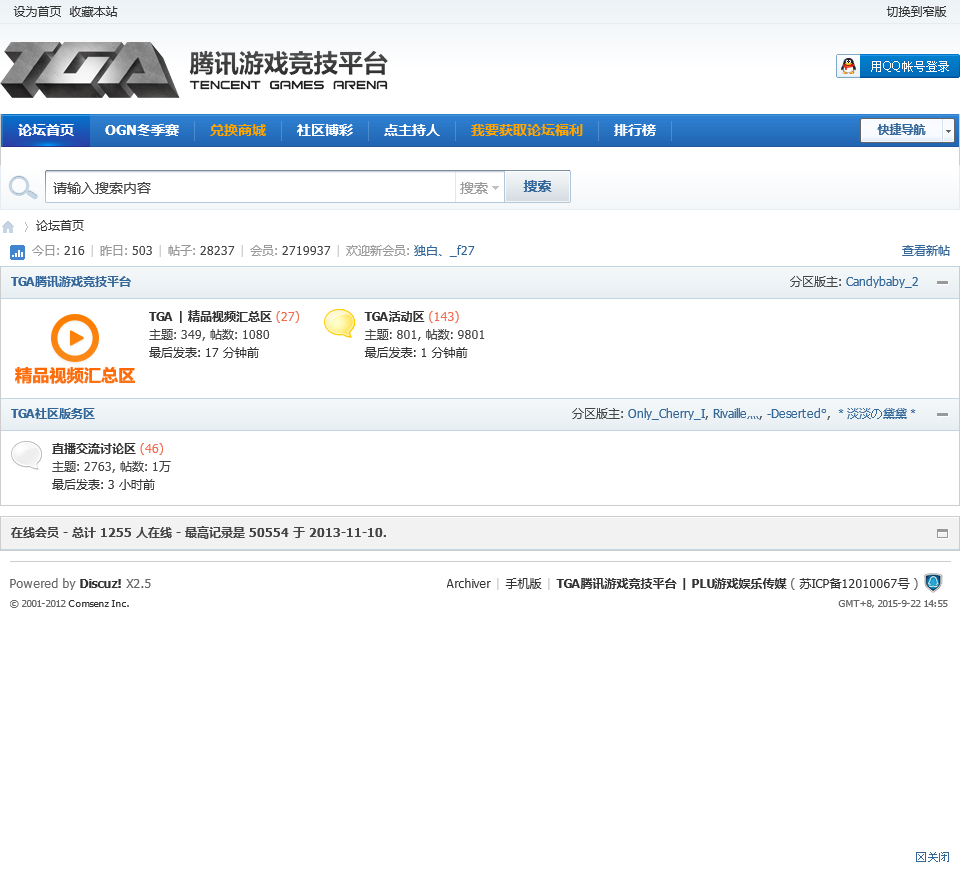Viewport: 960px width, 873px height.
Task: Click 苏ICP备12010067号 link
Action: point(854,583)
